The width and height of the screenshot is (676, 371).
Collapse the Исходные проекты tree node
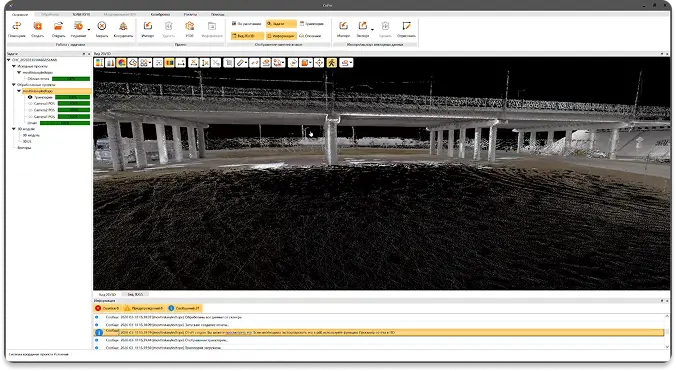coord(14,66)
